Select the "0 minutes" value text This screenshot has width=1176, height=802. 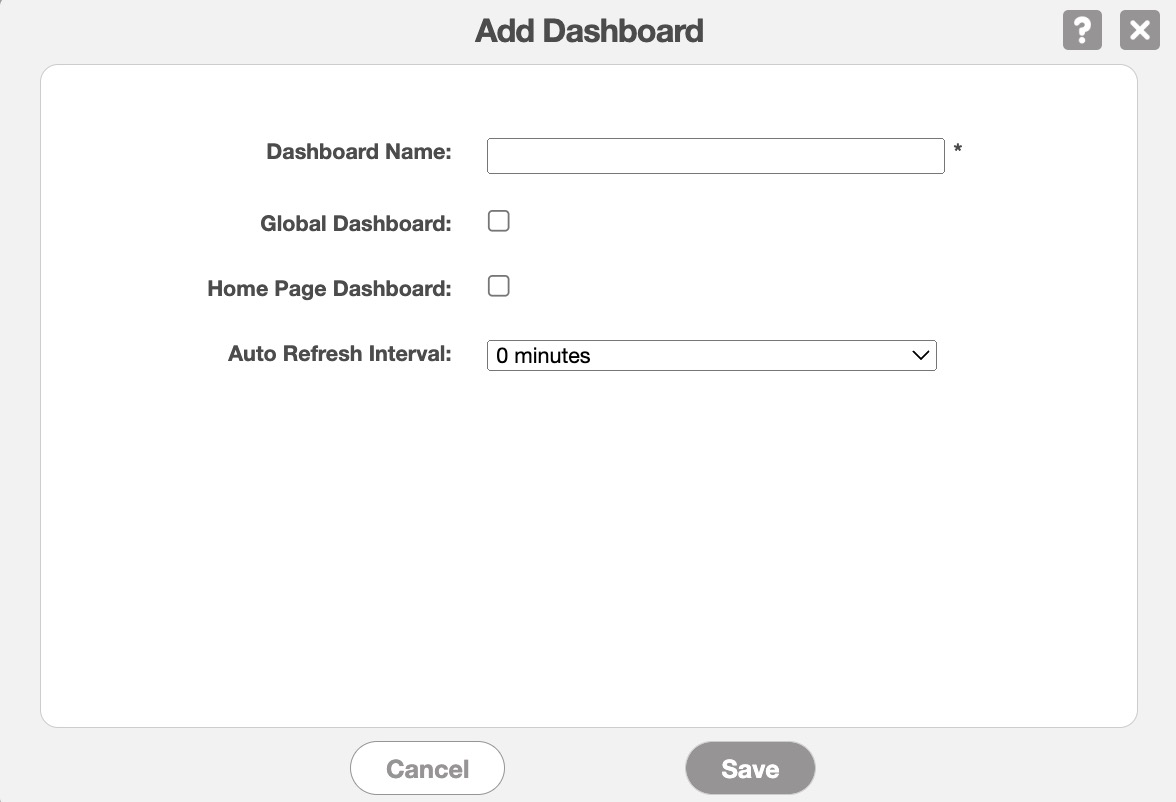[543, 356]
